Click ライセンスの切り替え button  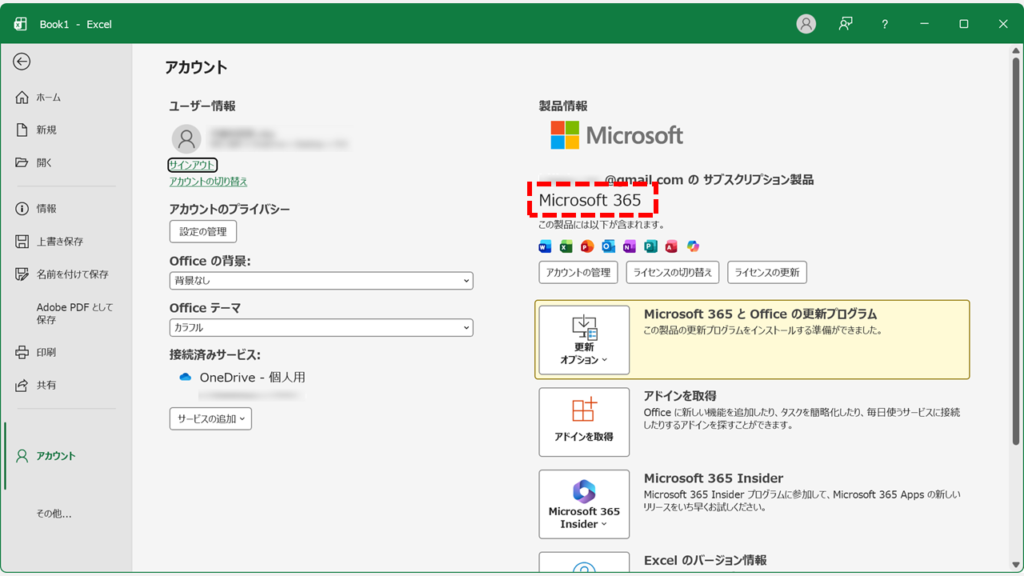tap(673, 272)
